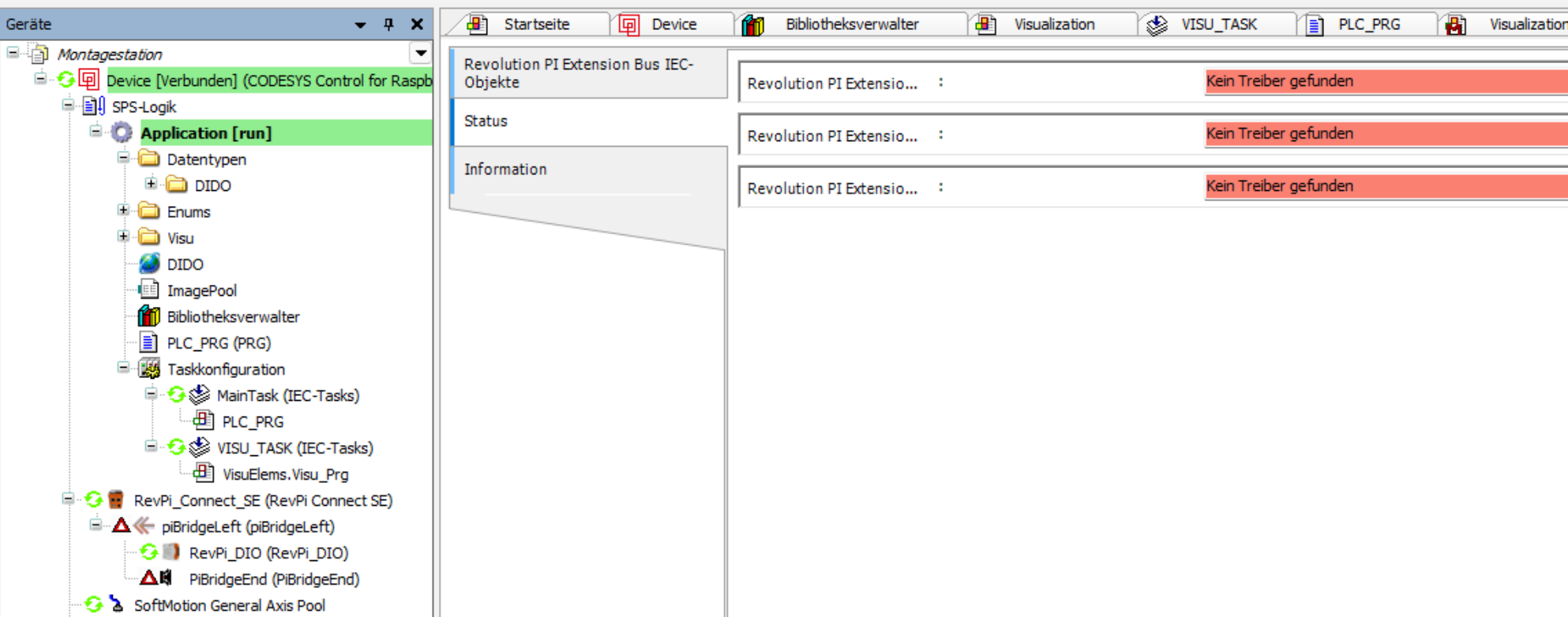Open the Bibliotheksverwalter tab
The image size is (1568, 617).
pos(851,24)
